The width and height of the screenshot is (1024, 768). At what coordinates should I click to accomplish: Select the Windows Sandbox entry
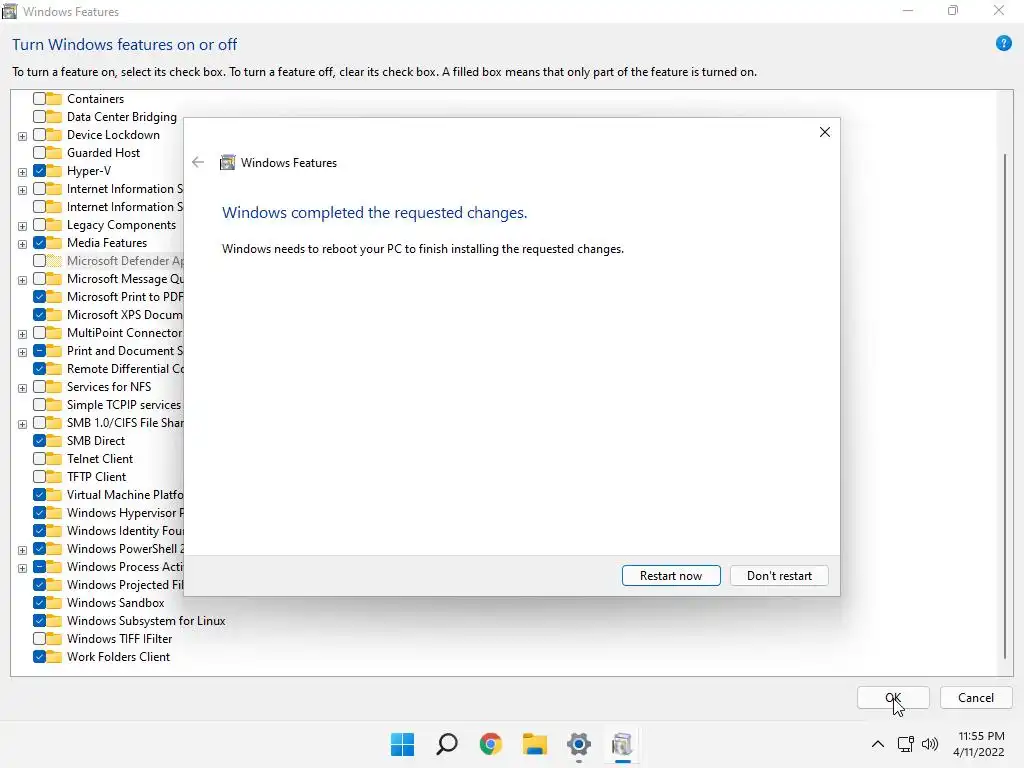[x=116, y=603]
